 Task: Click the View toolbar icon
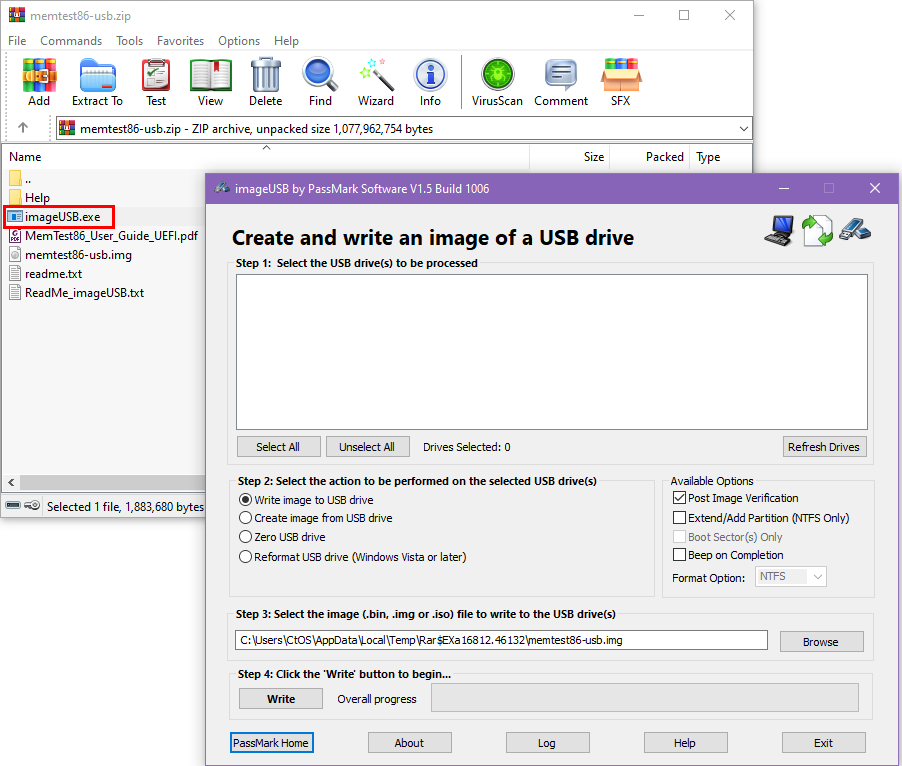(211, 82)
